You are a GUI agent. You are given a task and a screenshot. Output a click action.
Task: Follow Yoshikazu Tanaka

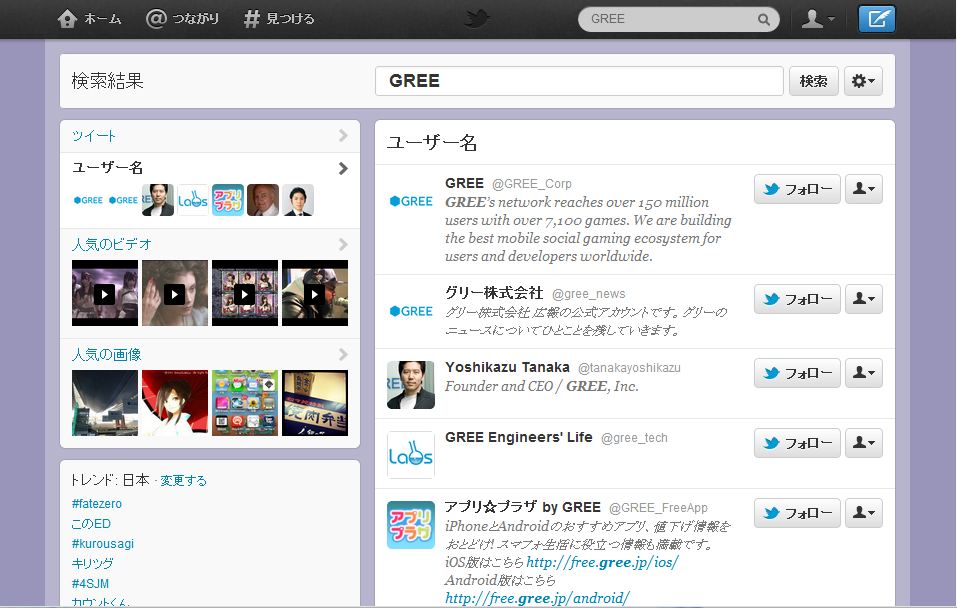pyautogui.click(x=797, y=373)
